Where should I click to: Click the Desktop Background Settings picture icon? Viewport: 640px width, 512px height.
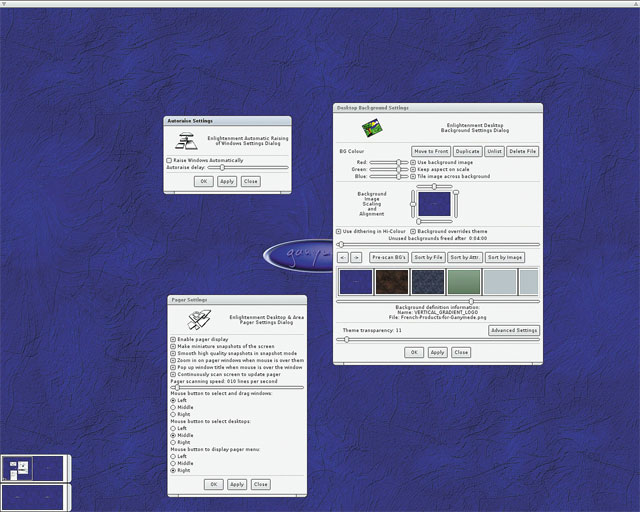[x=372, y=128]
